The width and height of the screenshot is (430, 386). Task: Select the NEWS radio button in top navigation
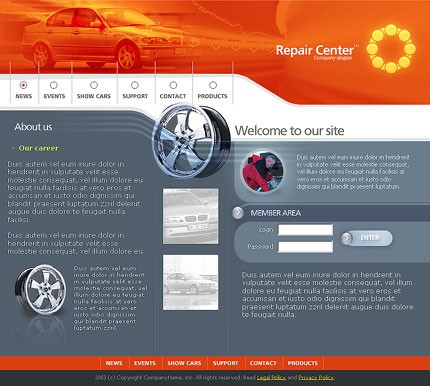23,85
